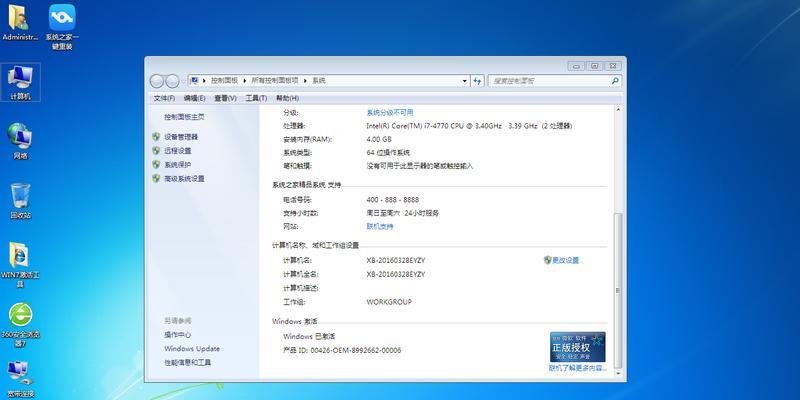Click 系统分级不可用 link
This screenshot has height=400, width=800.
(390, 112)
